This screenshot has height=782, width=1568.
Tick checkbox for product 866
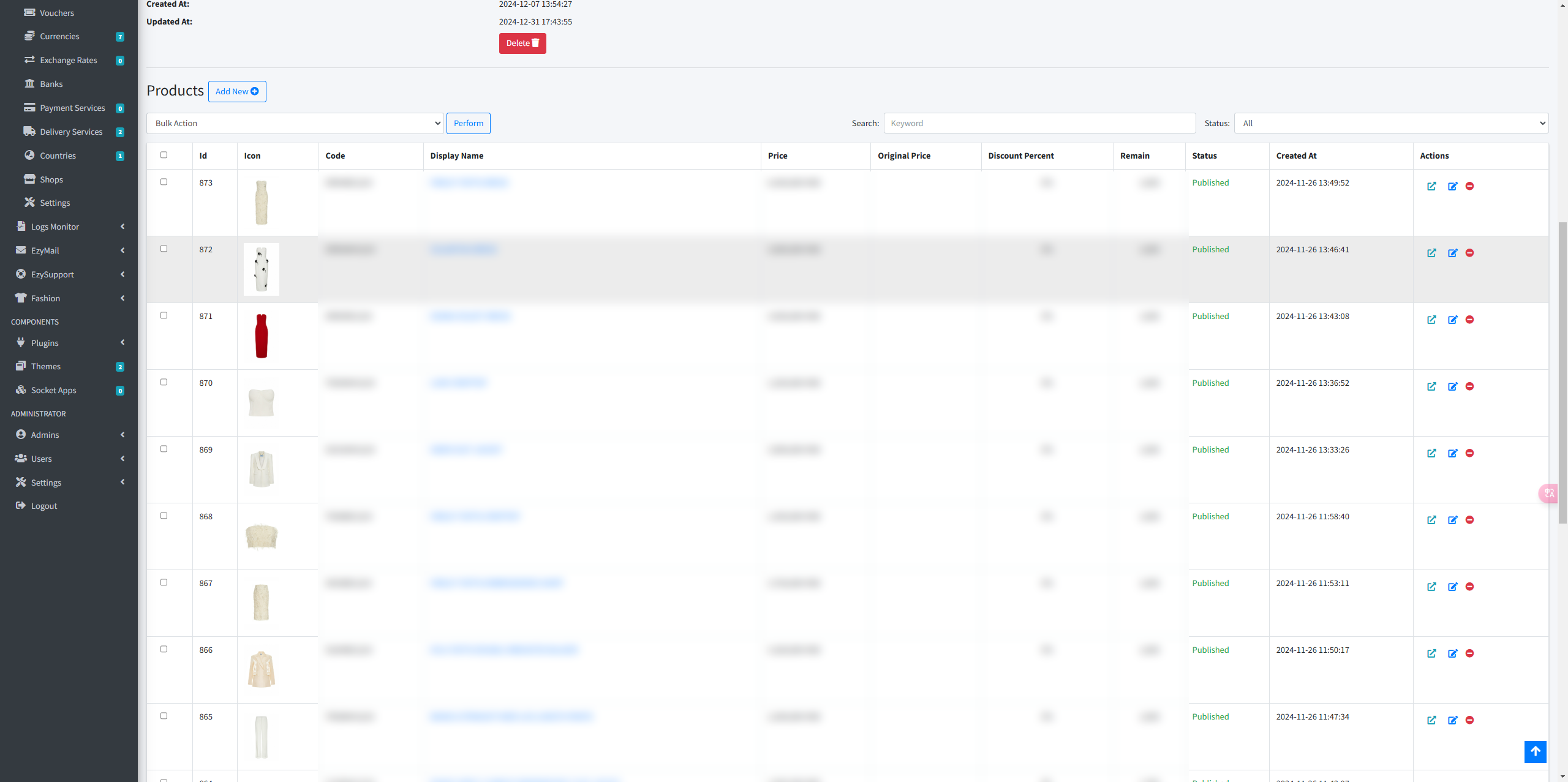164,649
